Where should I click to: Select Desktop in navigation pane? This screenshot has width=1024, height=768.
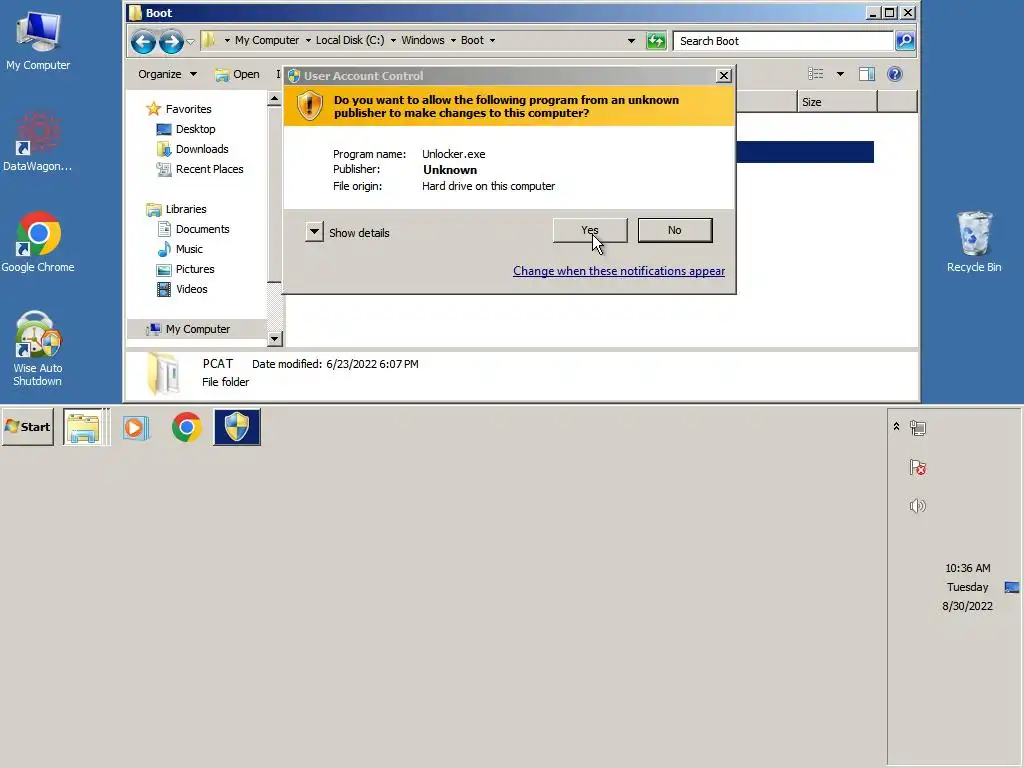186,129
